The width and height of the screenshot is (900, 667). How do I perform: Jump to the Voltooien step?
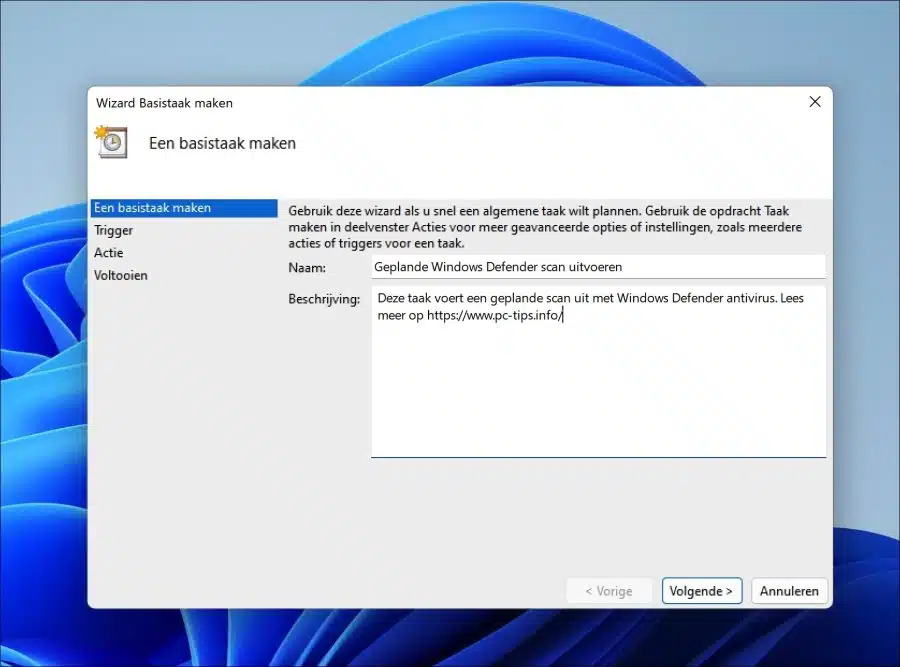pyautogui.click(x=121, y=275)
